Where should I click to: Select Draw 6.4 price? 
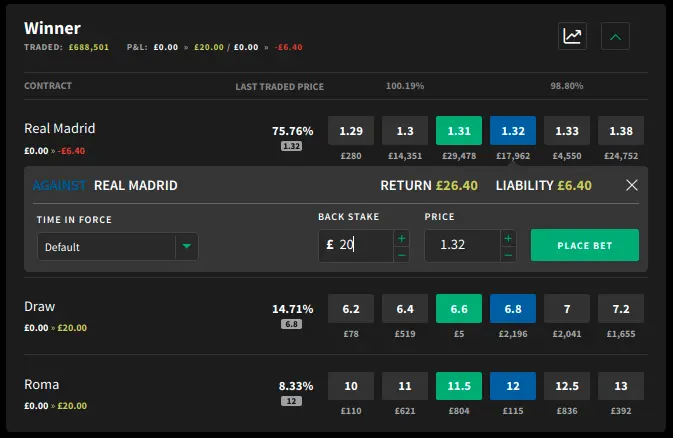point(405,309)
